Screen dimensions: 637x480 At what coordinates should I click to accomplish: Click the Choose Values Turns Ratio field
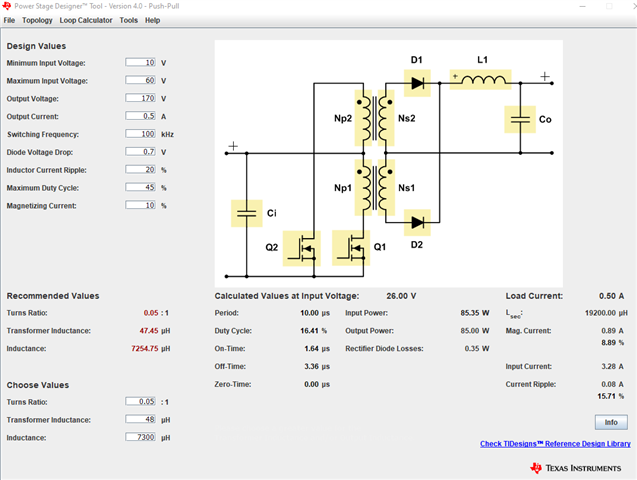point(141,402)
